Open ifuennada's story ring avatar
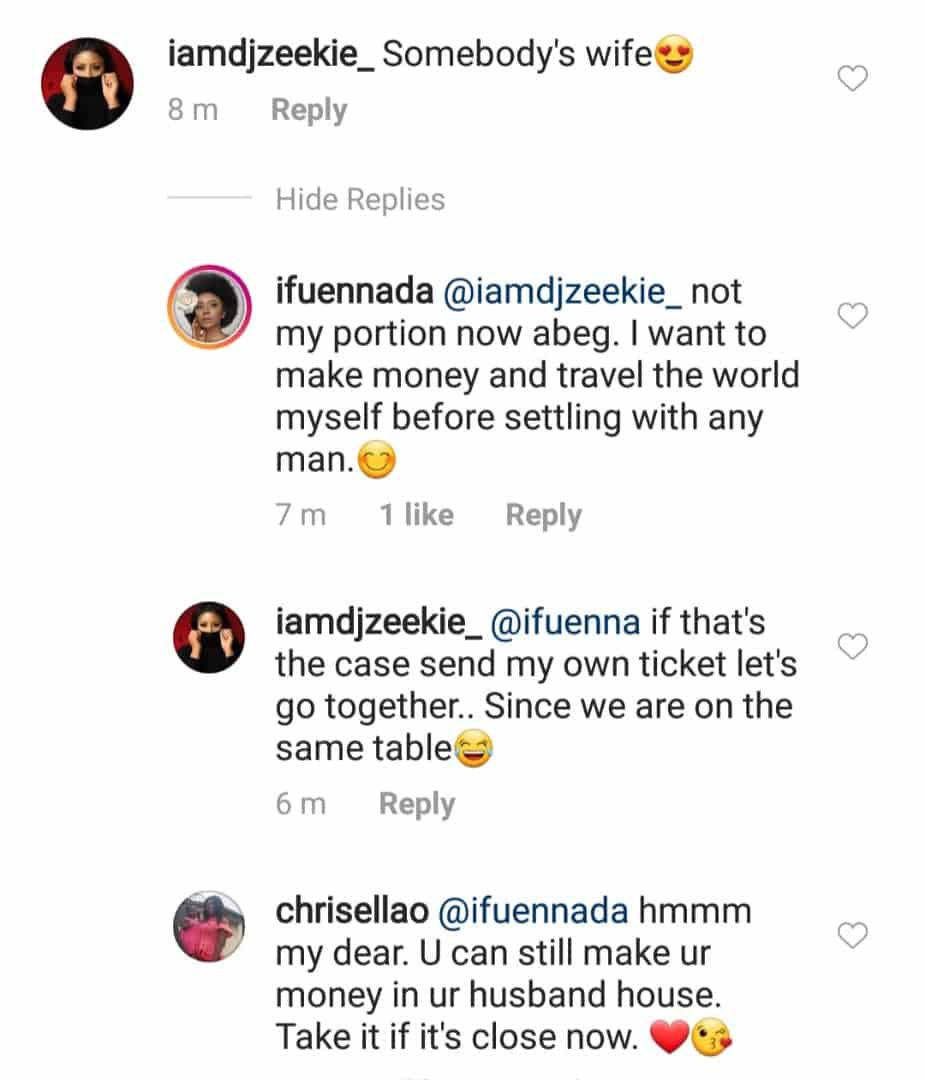This screenshot has width=925, height=1080. click(209, 307)
